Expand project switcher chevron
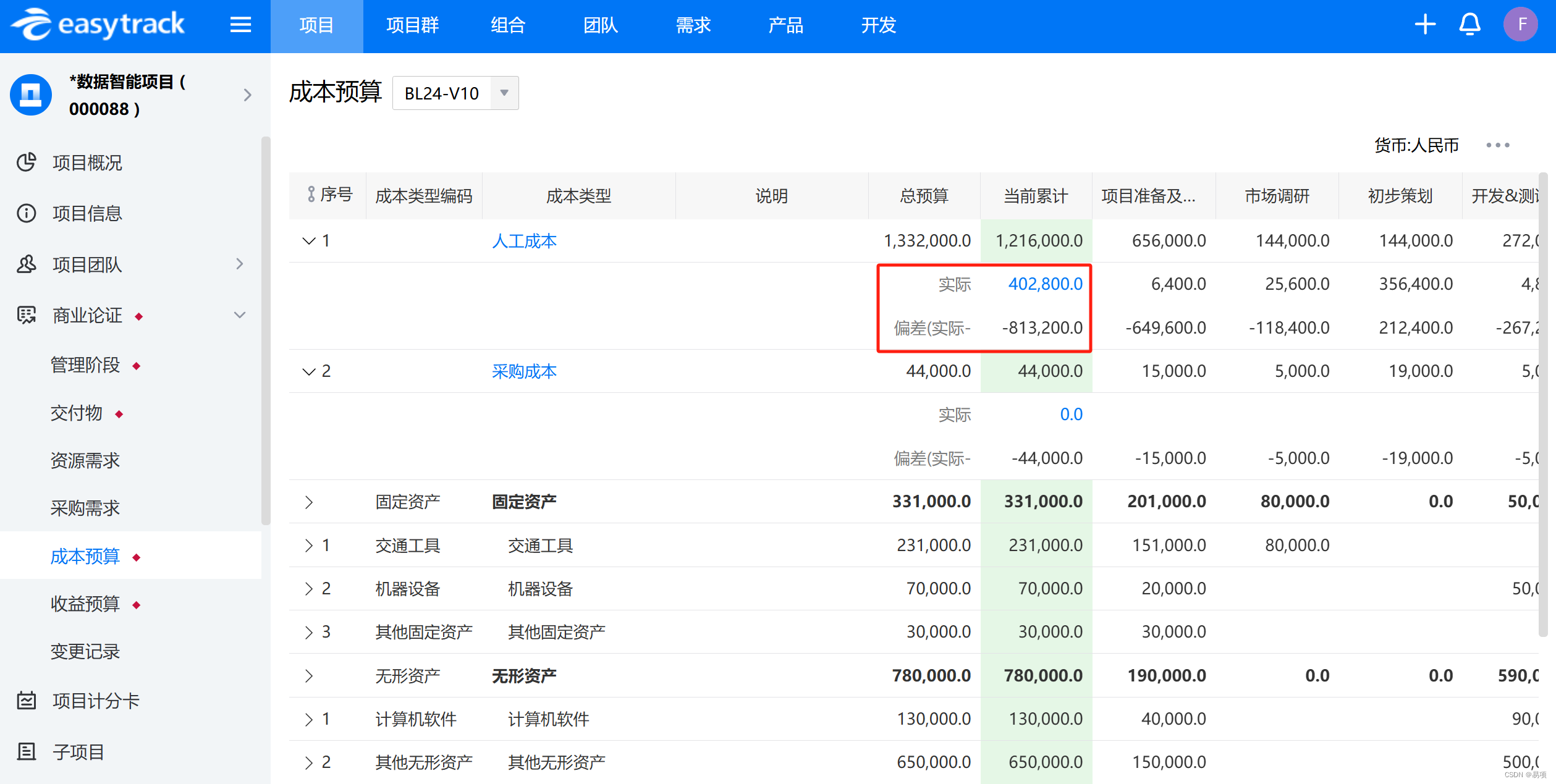This screenshot has width=1556, height=784. [248, 95]
